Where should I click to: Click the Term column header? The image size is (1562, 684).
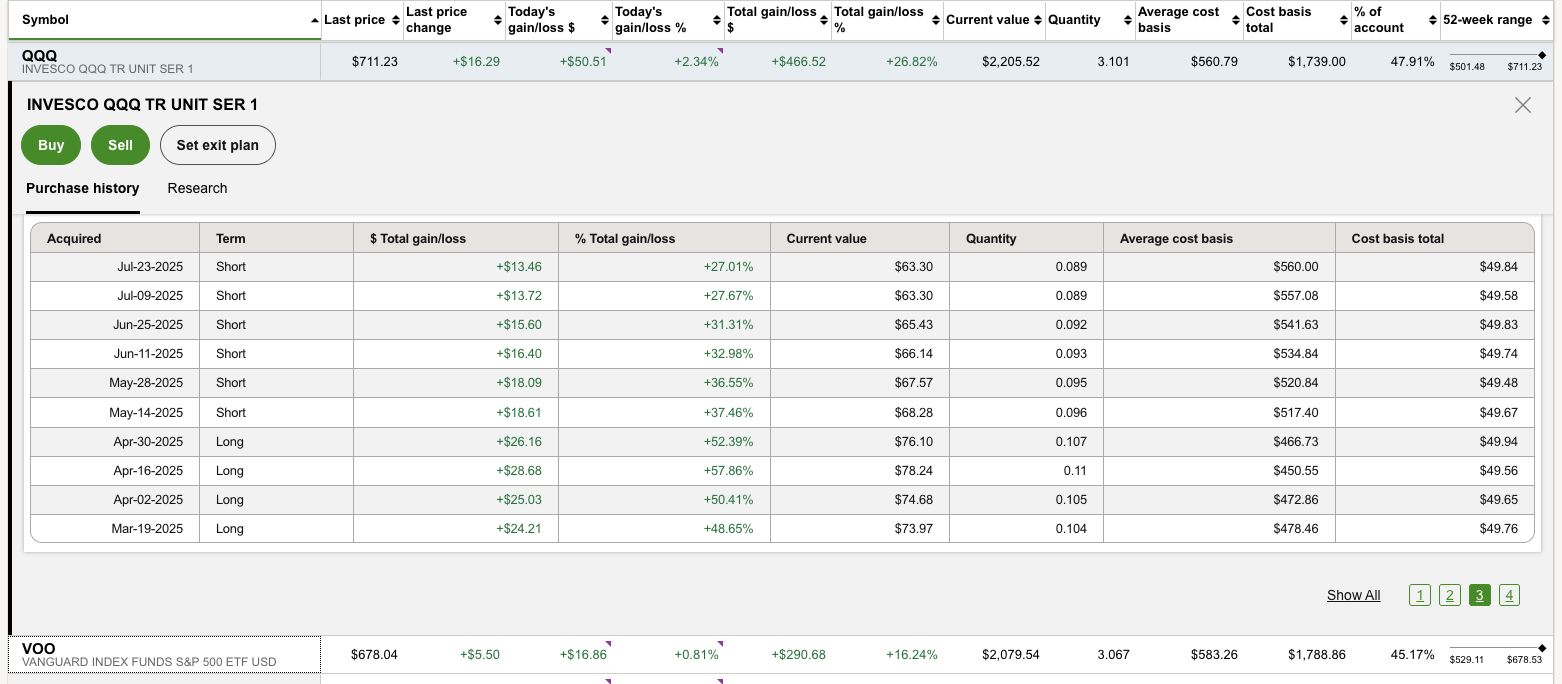point(277,239)
